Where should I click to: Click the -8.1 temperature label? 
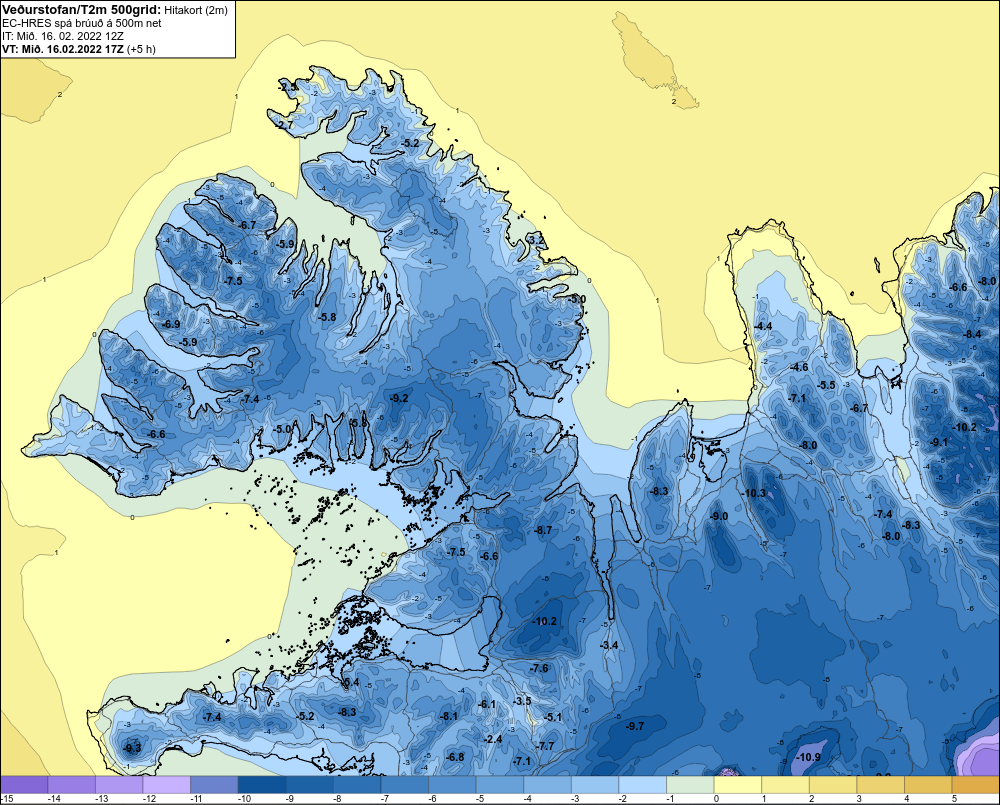(x=448, y=716)
